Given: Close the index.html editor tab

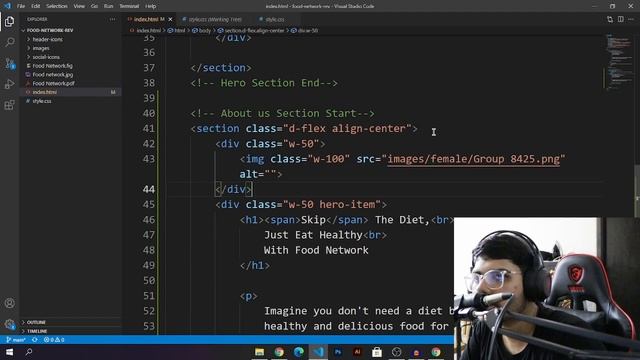Looking at the screenshot, I should coord(170,19).
